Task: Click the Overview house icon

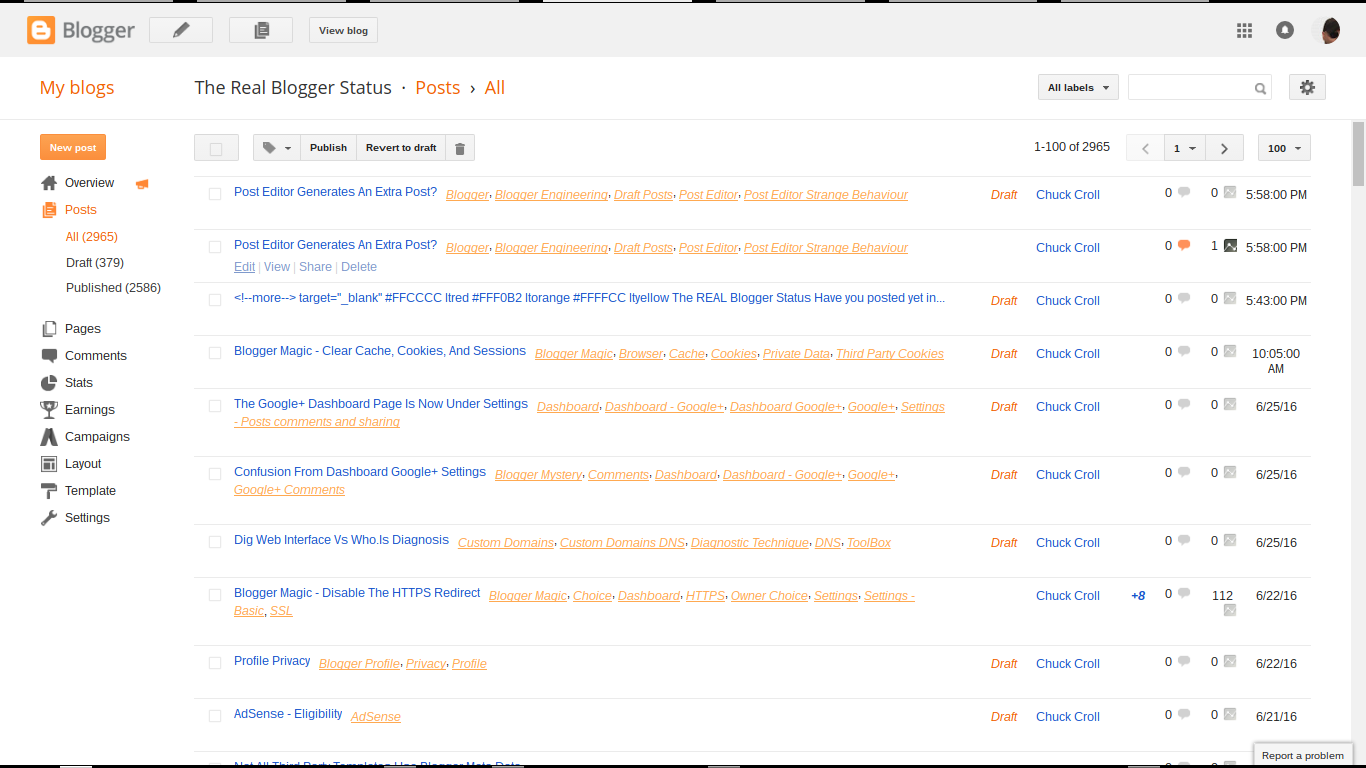Action: (x=49, y=183)
